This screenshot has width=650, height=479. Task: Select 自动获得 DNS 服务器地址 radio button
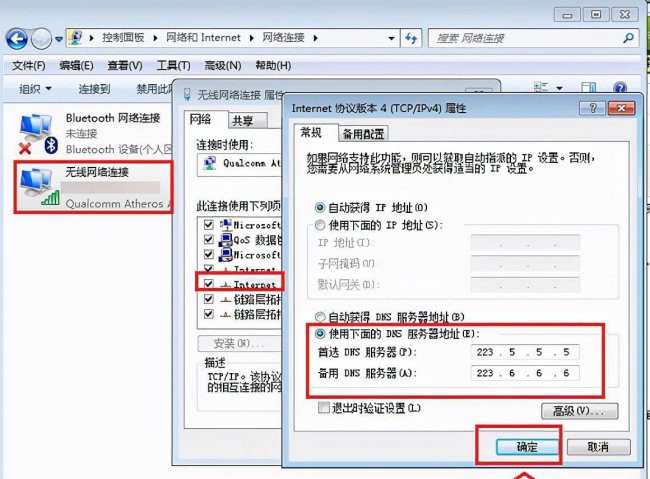point(320,317)
